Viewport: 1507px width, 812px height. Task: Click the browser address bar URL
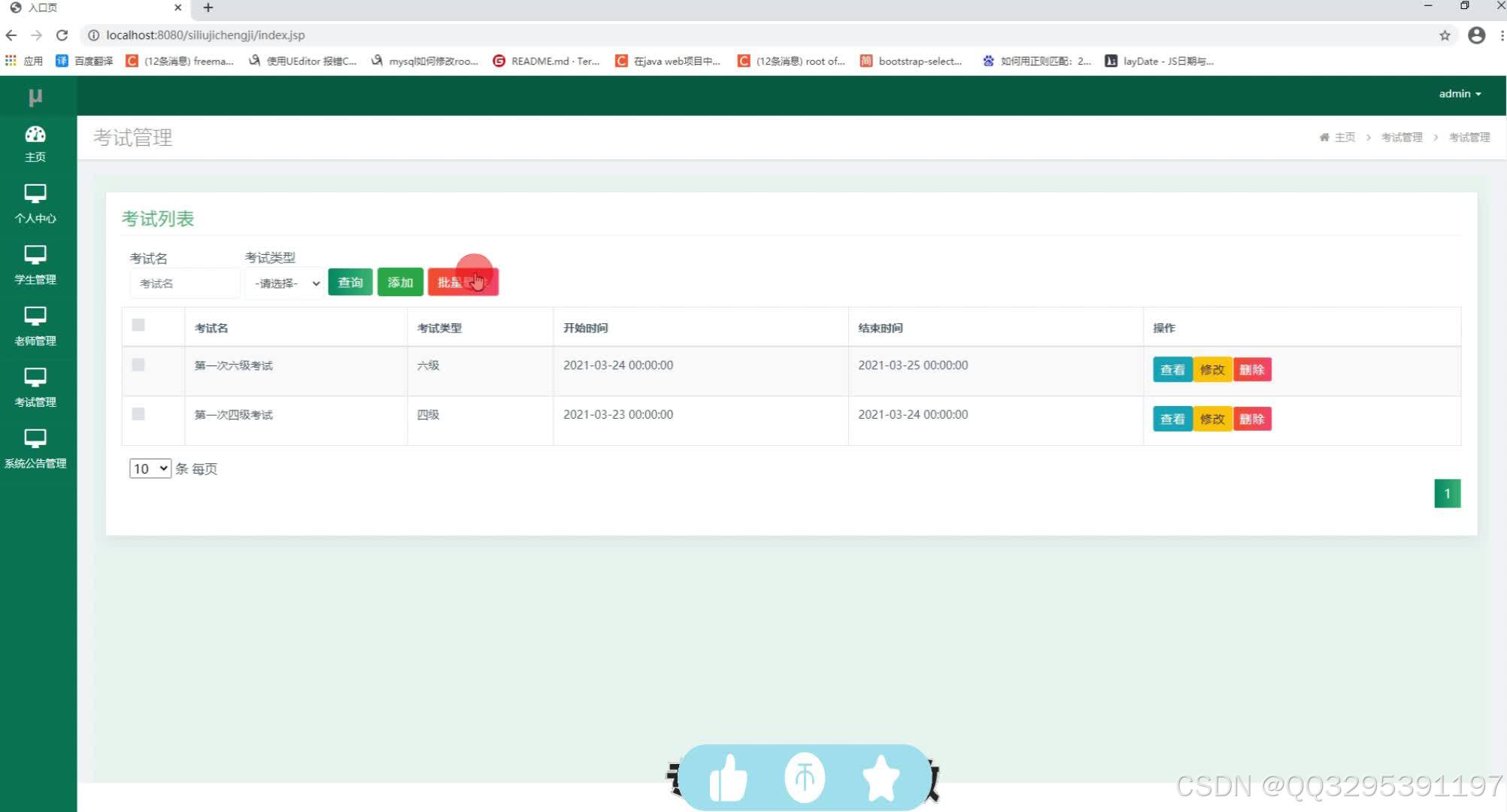pyautogui.click(x=205, y=35)
